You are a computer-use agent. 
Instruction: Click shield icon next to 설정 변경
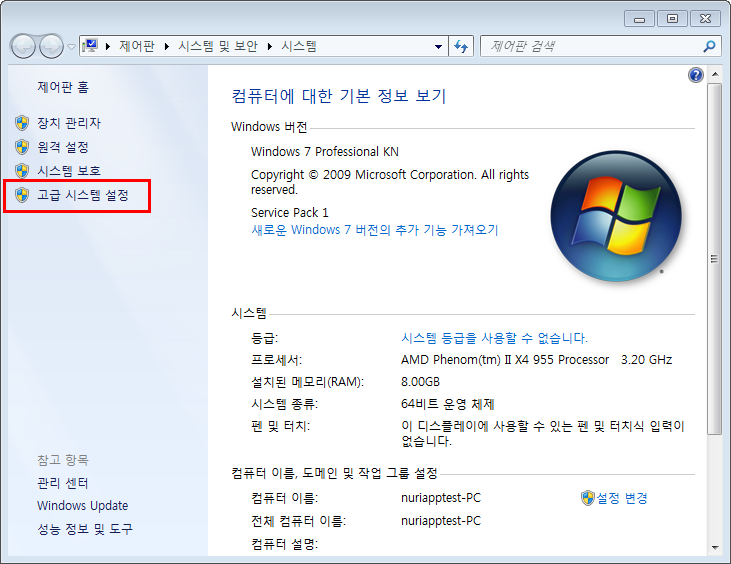click(x=588, y=498)
